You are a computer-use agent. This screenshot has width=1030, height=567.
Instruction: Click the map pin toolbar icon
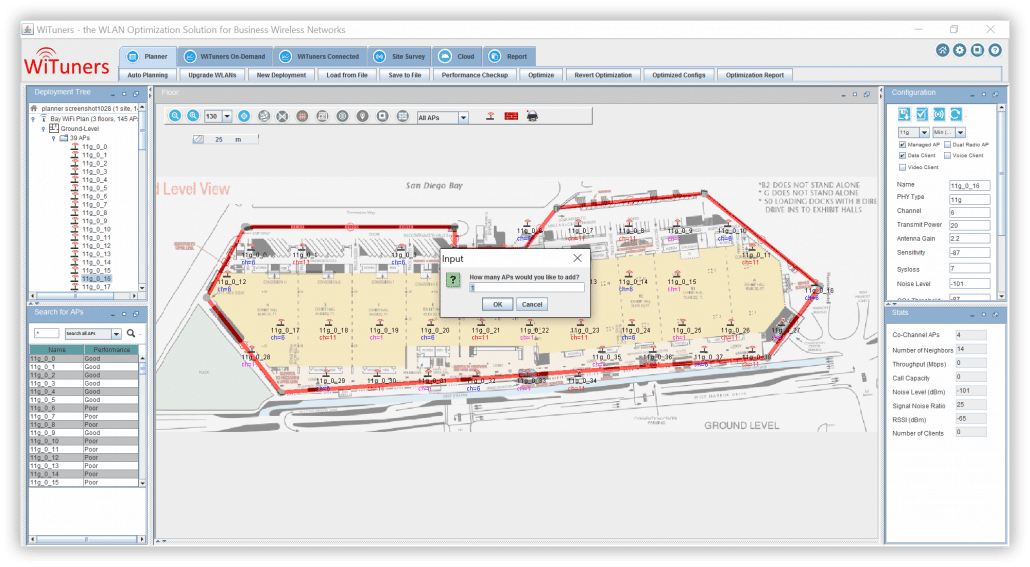(x=362, y=116)
